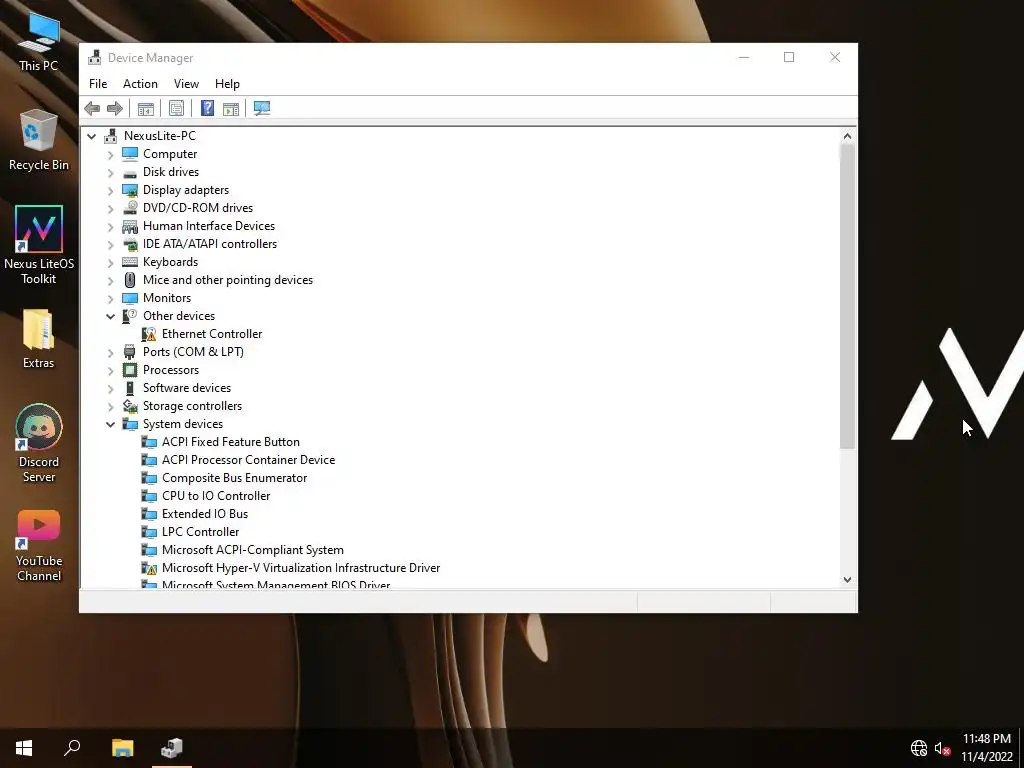Screen dimensions: 1024x768
Task: Minimize the Device Manager window
Action: click(x=744, y=57)
